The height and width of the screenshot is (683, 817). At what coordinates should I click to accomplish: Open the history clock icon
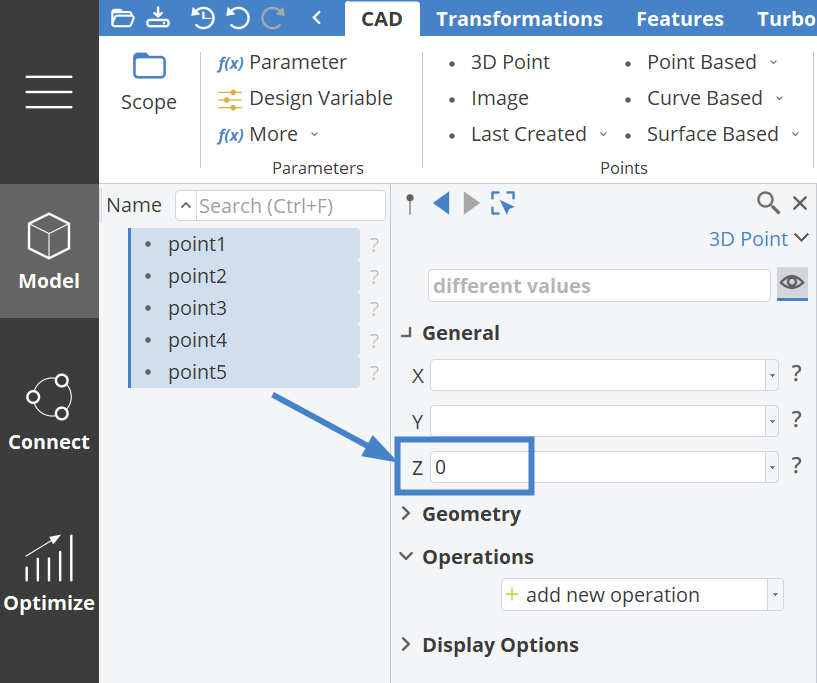(203, 18)
